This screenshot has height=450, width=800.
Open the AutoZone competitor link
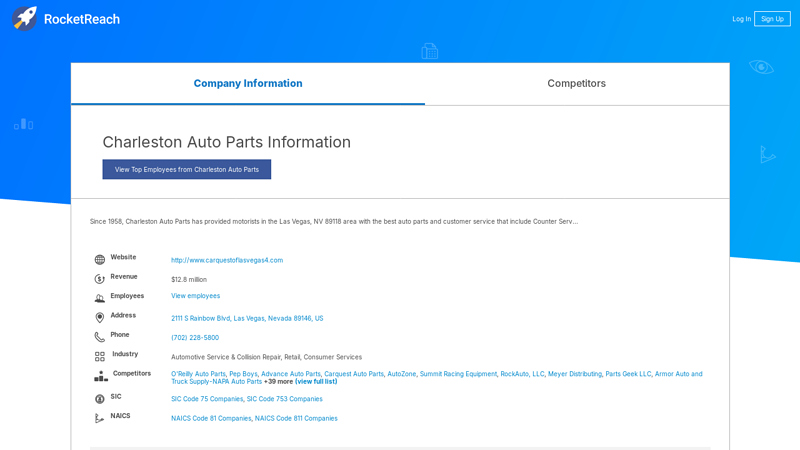click(x=402, y=374)
